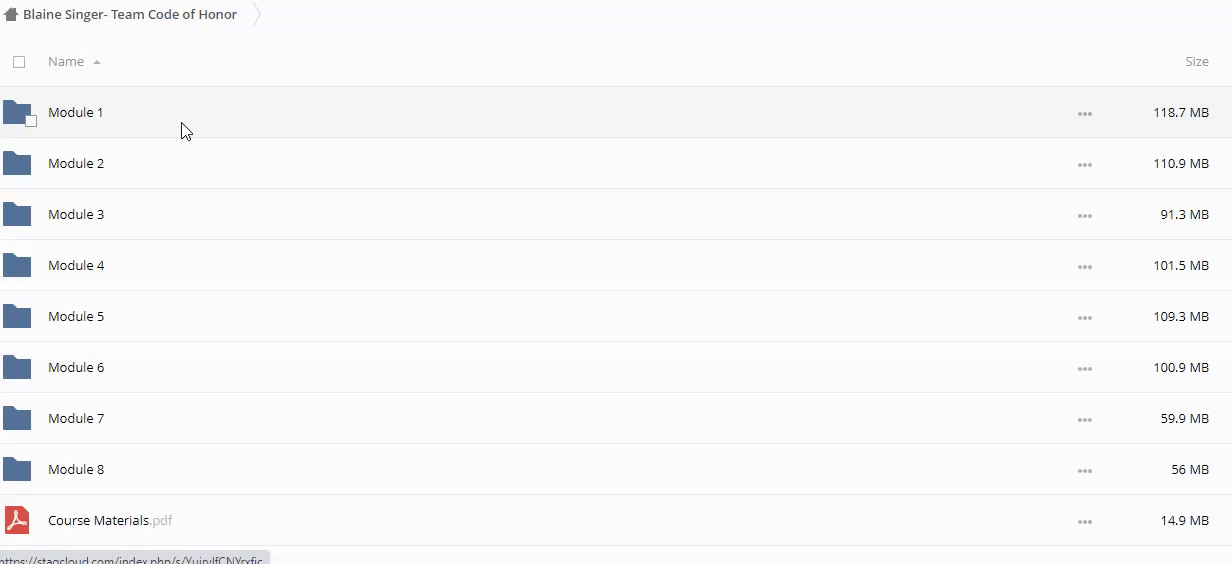Screen dimensions: 1232x564
Task: Check the Module 1 selection checkbox
Action: coord(31,121)
